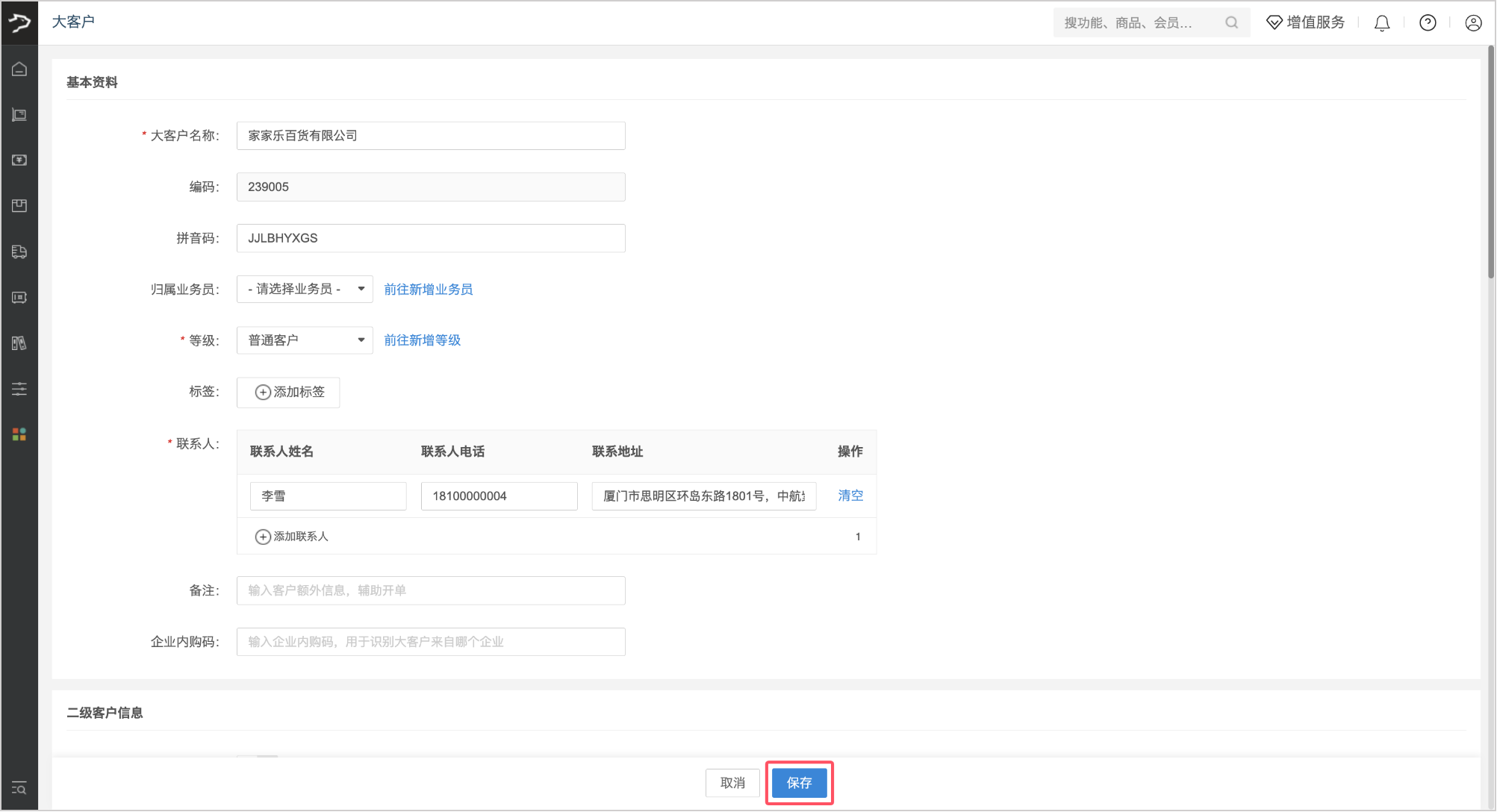Open the sliders settings sidebar icon

tap(19, 389)
